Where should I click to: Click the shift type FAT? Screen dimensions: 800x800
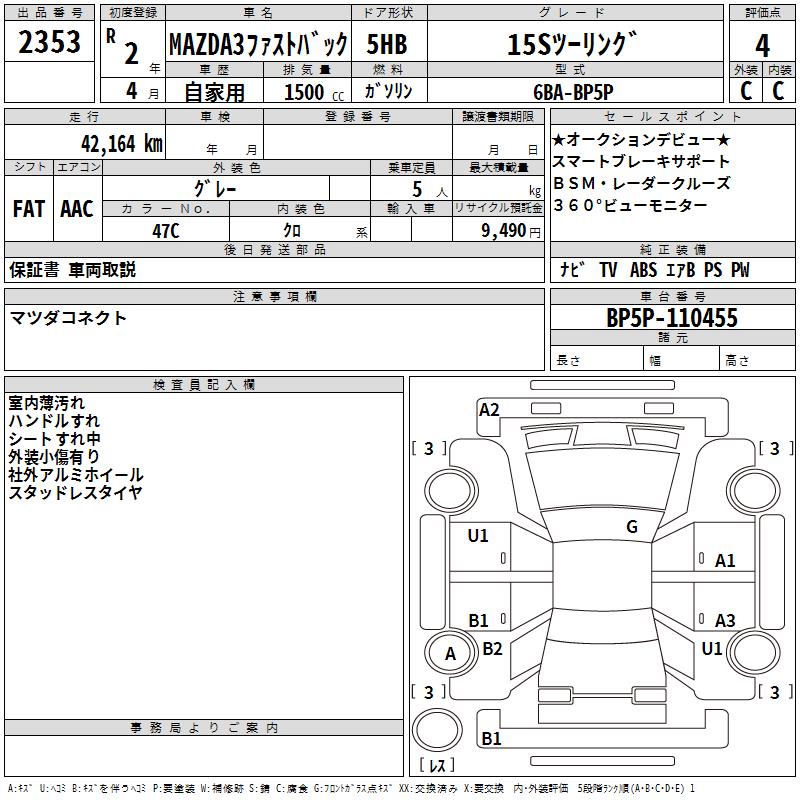pos(29,209)
